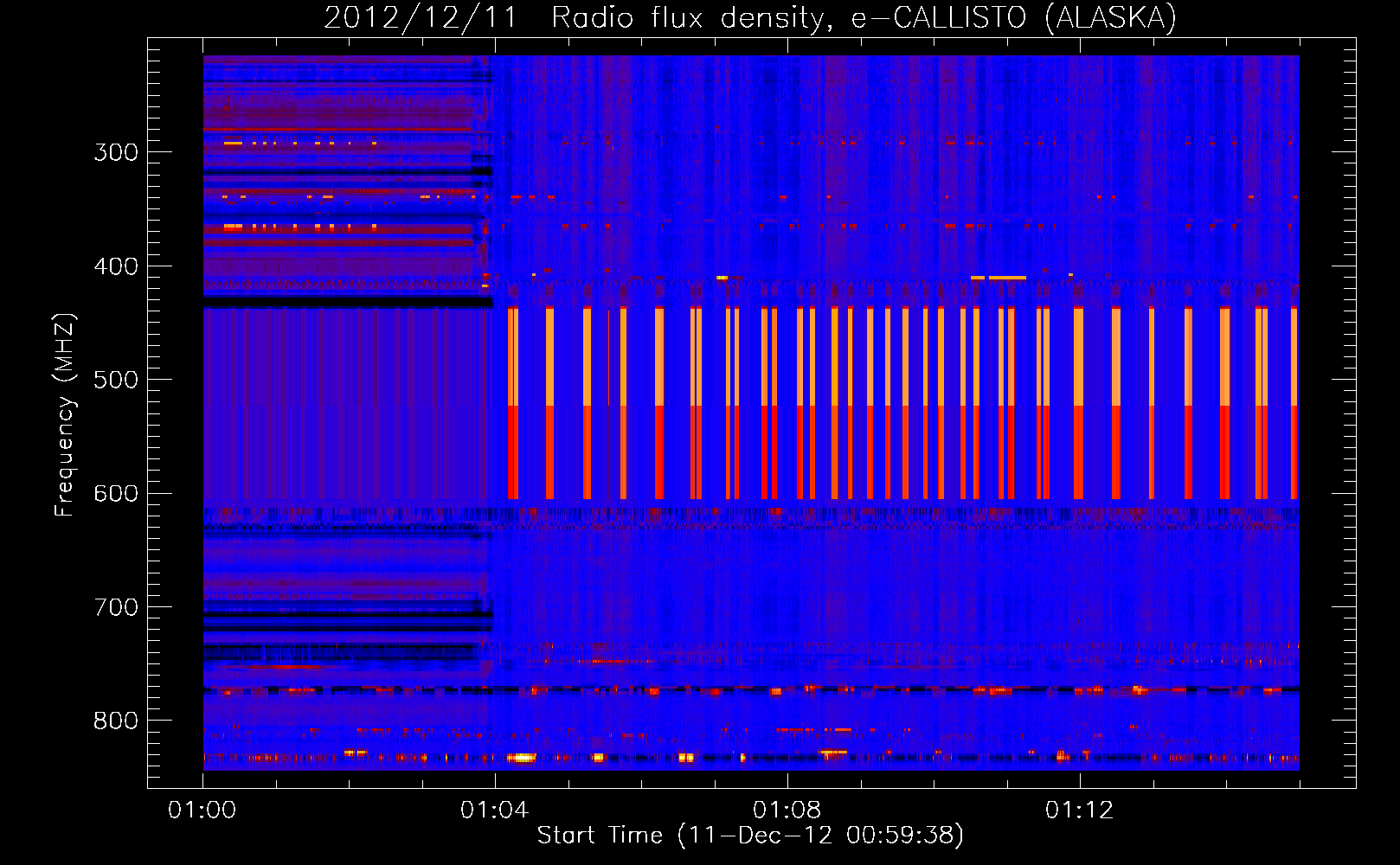Click the 01:12 time tick label
The width and height of the screenshot is (1400, 865).
(x=1080, y=811)
